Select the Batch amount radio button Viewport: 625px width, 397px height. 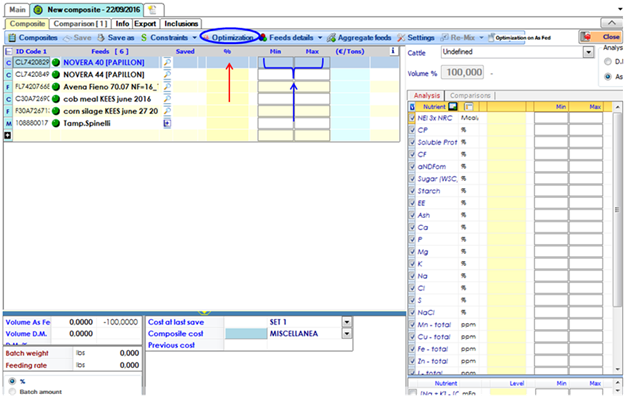pyautogui.click(x=12, y=392)
